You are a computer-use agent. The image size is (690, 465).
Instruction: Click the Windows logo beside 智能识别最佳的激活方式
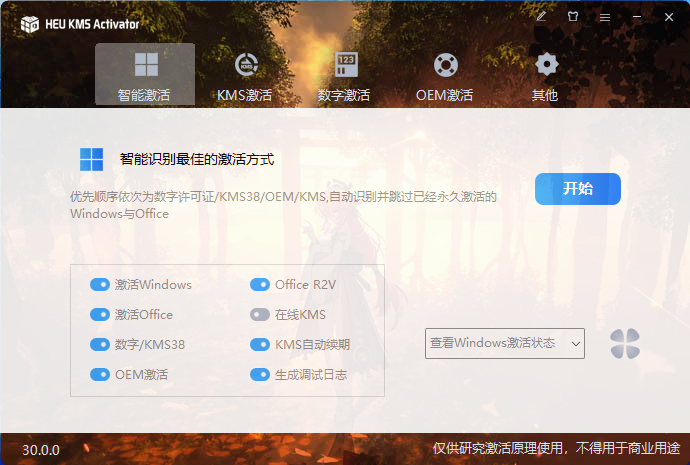click(92, 160)
